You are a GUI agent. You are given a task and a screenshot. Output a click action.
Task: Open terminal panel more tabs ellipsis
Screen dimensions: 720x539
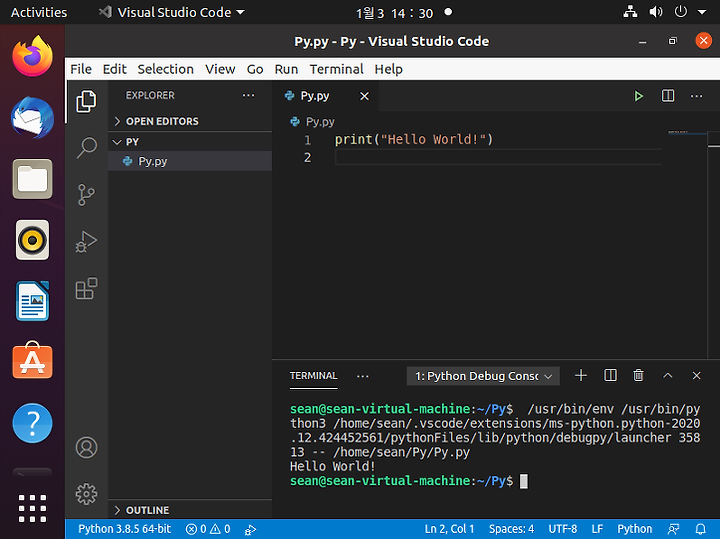(363, 376)
